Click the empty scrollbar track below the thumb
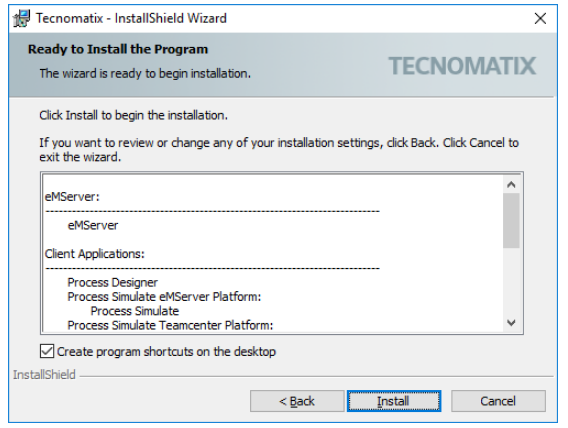Screen dimensions: 568x428 (x=511, y=281)
